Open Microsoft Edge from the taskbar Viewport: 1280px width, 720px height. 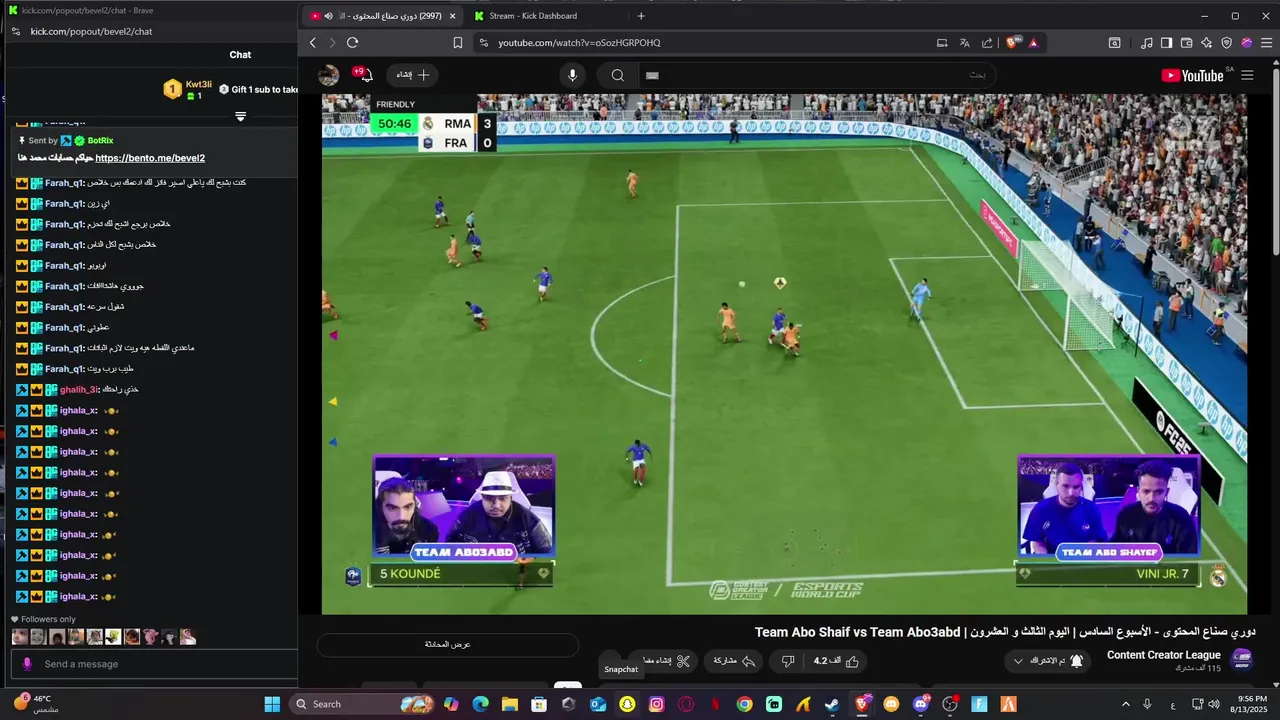[x=480, y=704]
